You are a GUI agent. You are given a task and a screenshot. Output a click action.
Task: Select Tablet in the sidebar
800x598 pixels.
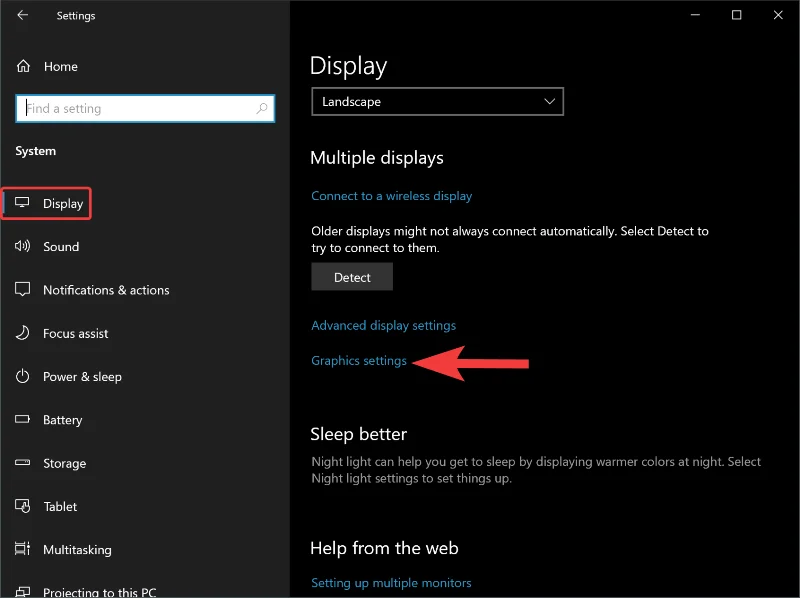click(x=60, y=506)
